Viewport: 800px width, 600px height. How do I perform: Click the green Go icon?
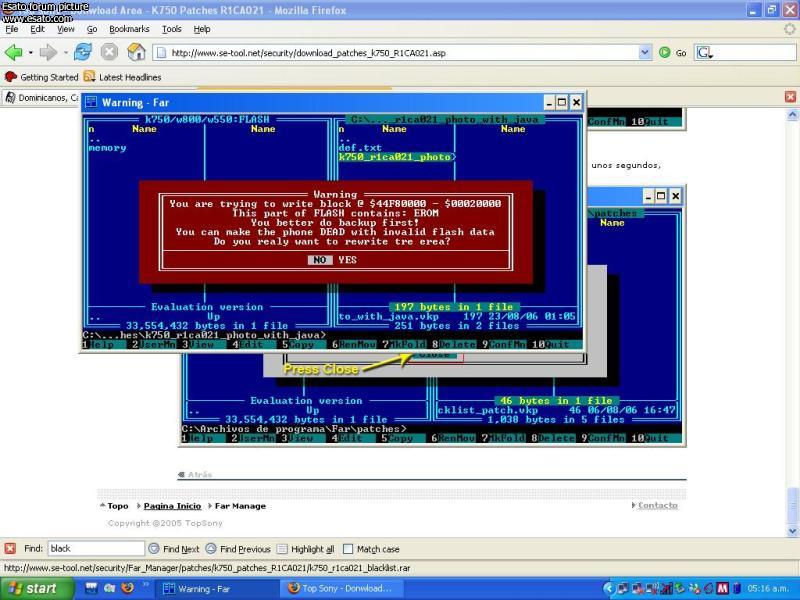point(664,52)
